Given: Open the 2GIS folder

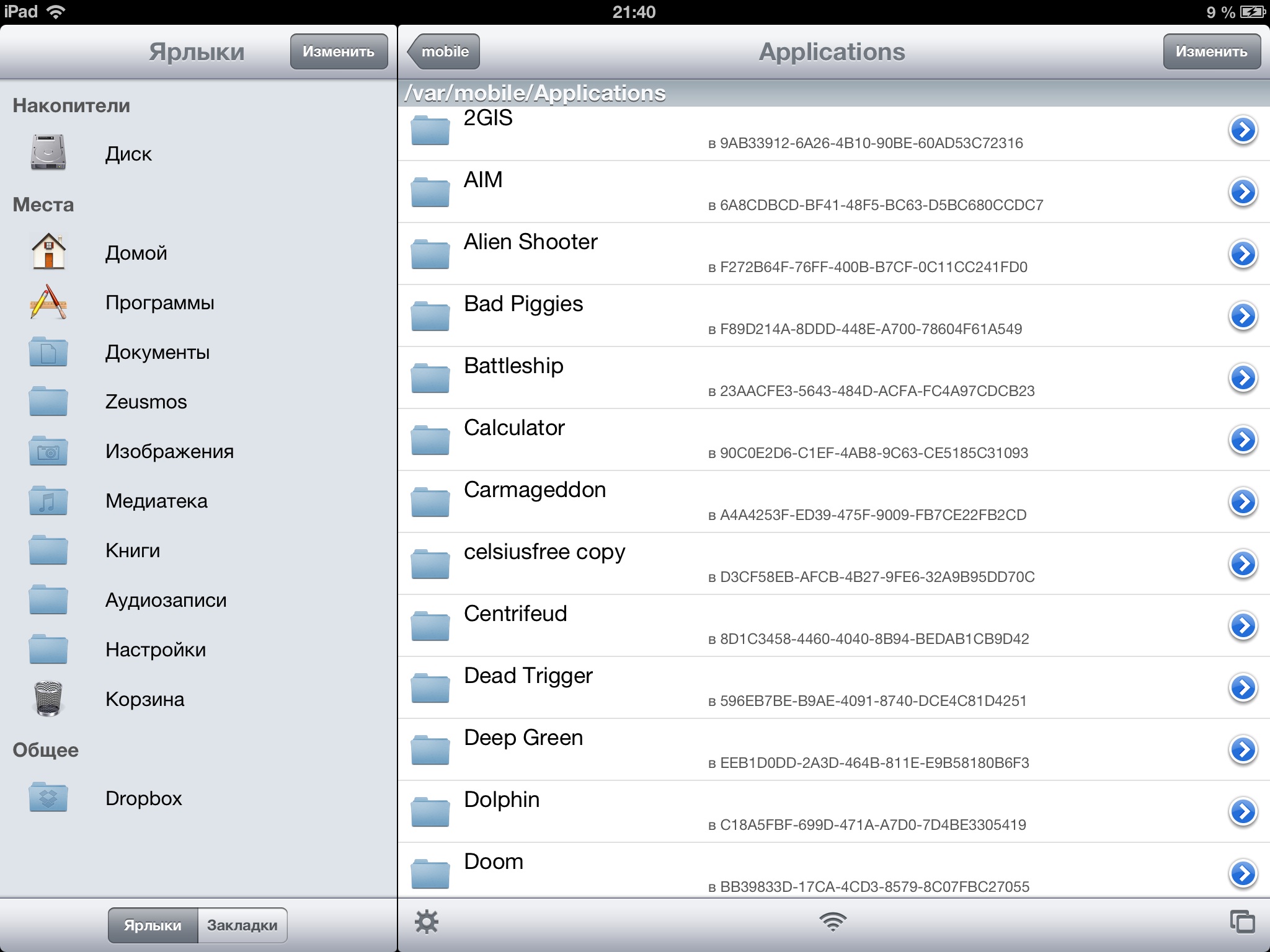Looking at the screenshot, I should (x=834, y=133).
